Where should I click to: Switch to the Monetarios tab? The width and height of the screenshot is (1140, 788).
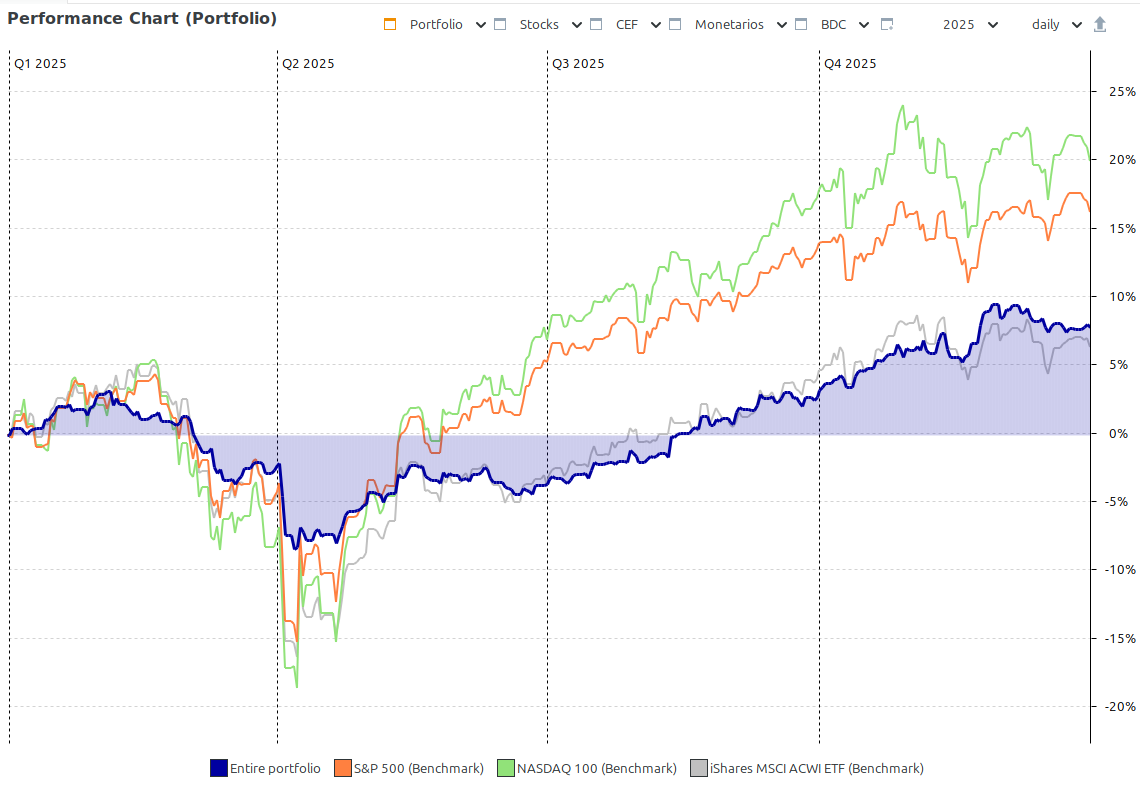tap(729, 25)
